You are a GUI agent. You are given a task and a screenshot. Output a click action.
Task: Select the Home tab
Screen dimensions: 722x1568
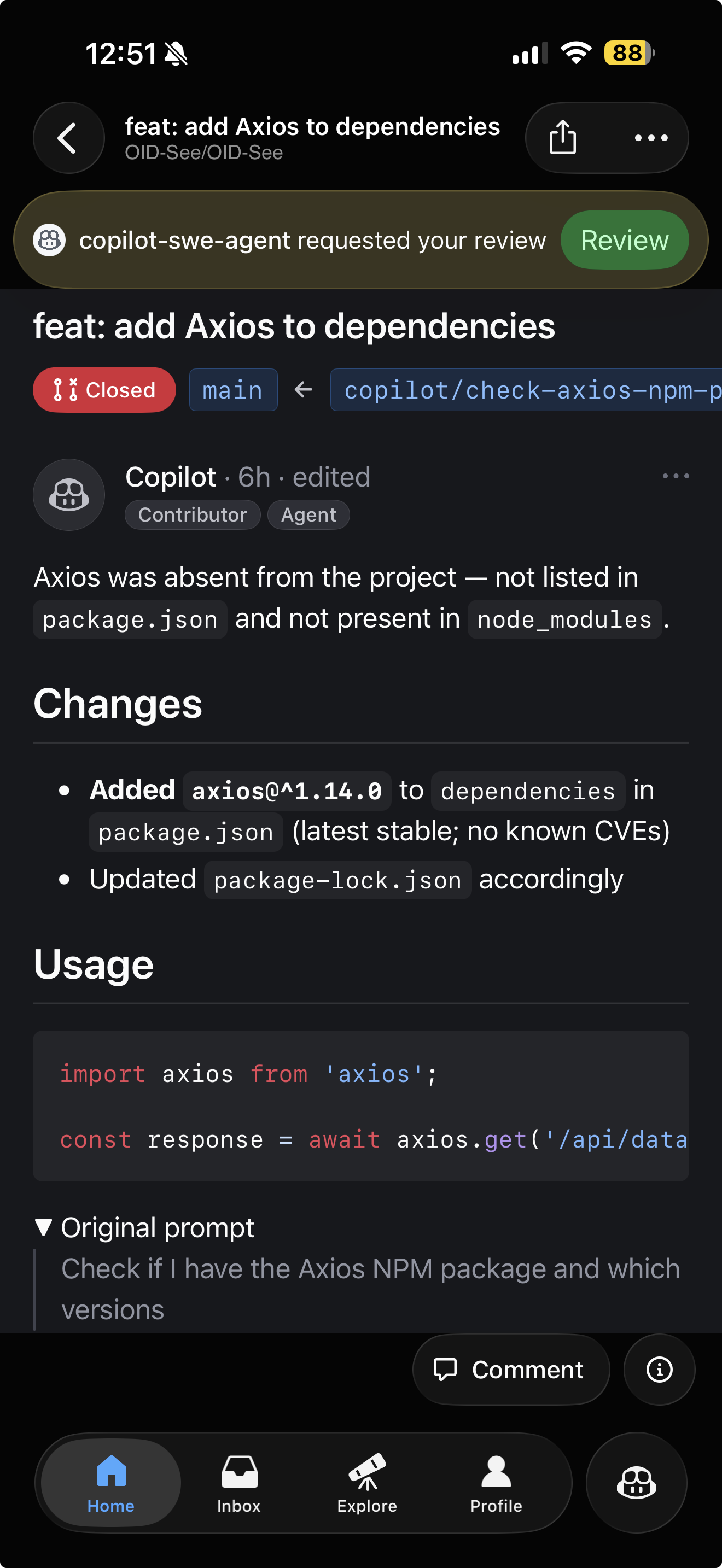point(111,1483)
